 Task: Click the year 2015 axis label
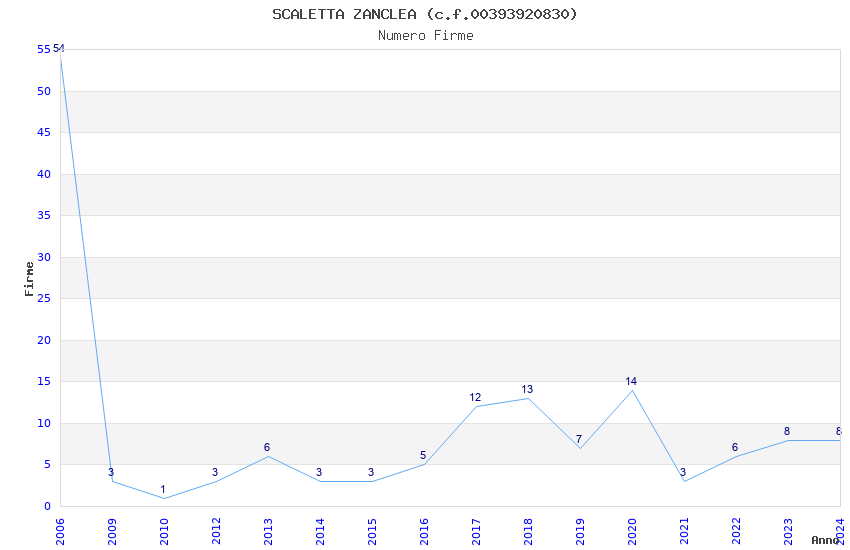point(372,532)
